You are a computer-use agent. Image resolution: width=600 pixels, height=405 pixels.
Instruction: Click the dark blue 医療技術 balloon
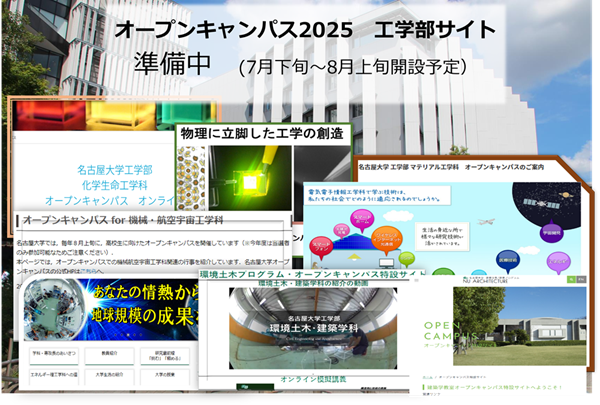(508, 260)
